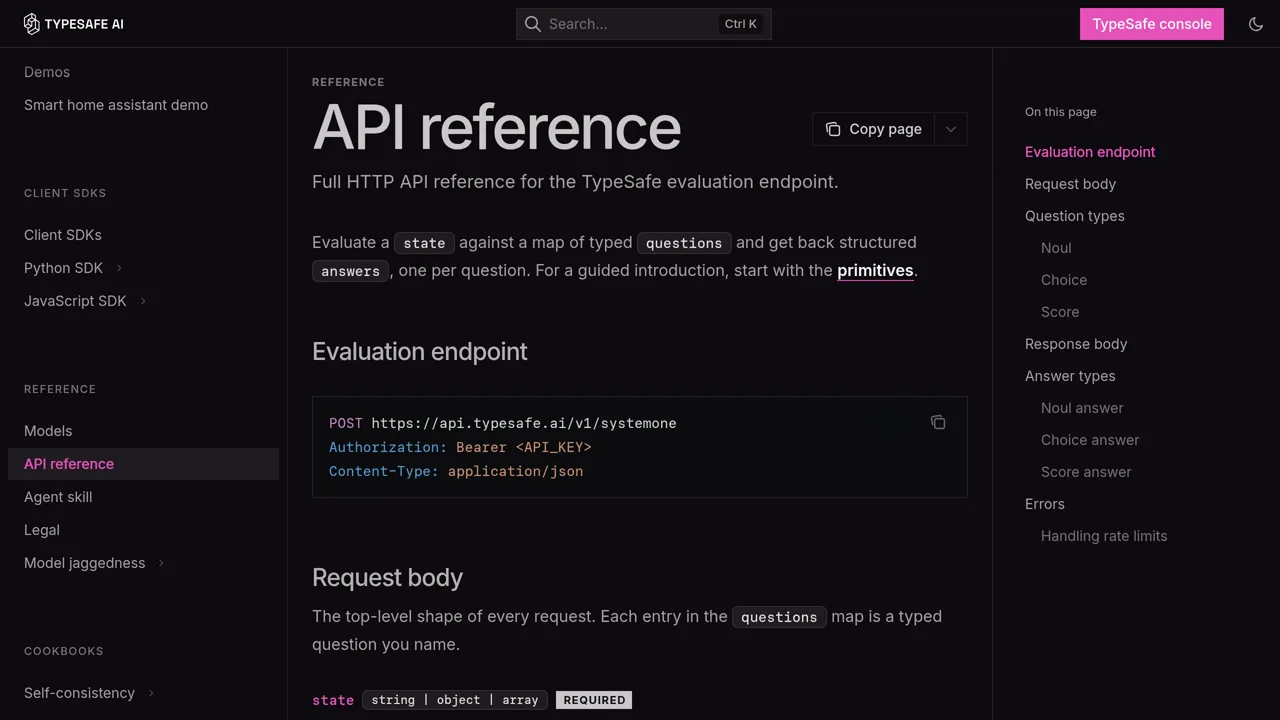
Task: Open the TypeSafe console
Action: pyautogui.click(x=1152, y=24)
